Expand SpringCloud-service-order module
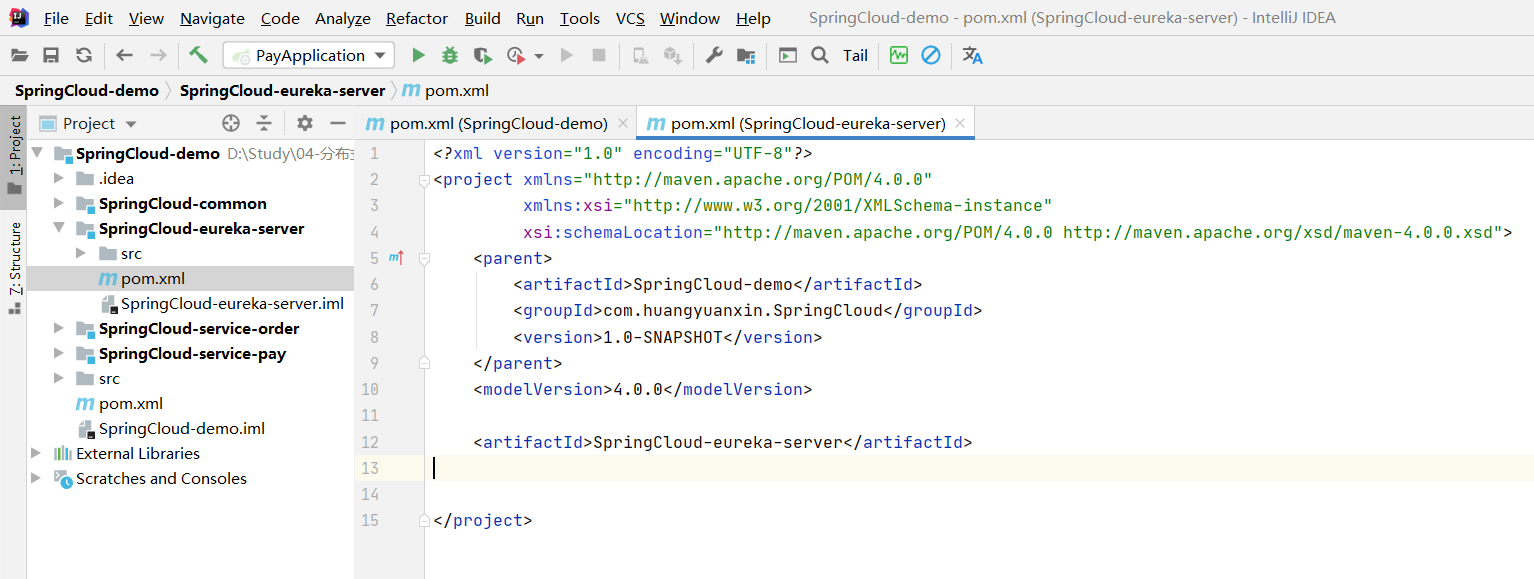The width and height of the screenshot is (1534, 579). pyautogui.click(x=60, y=328)
